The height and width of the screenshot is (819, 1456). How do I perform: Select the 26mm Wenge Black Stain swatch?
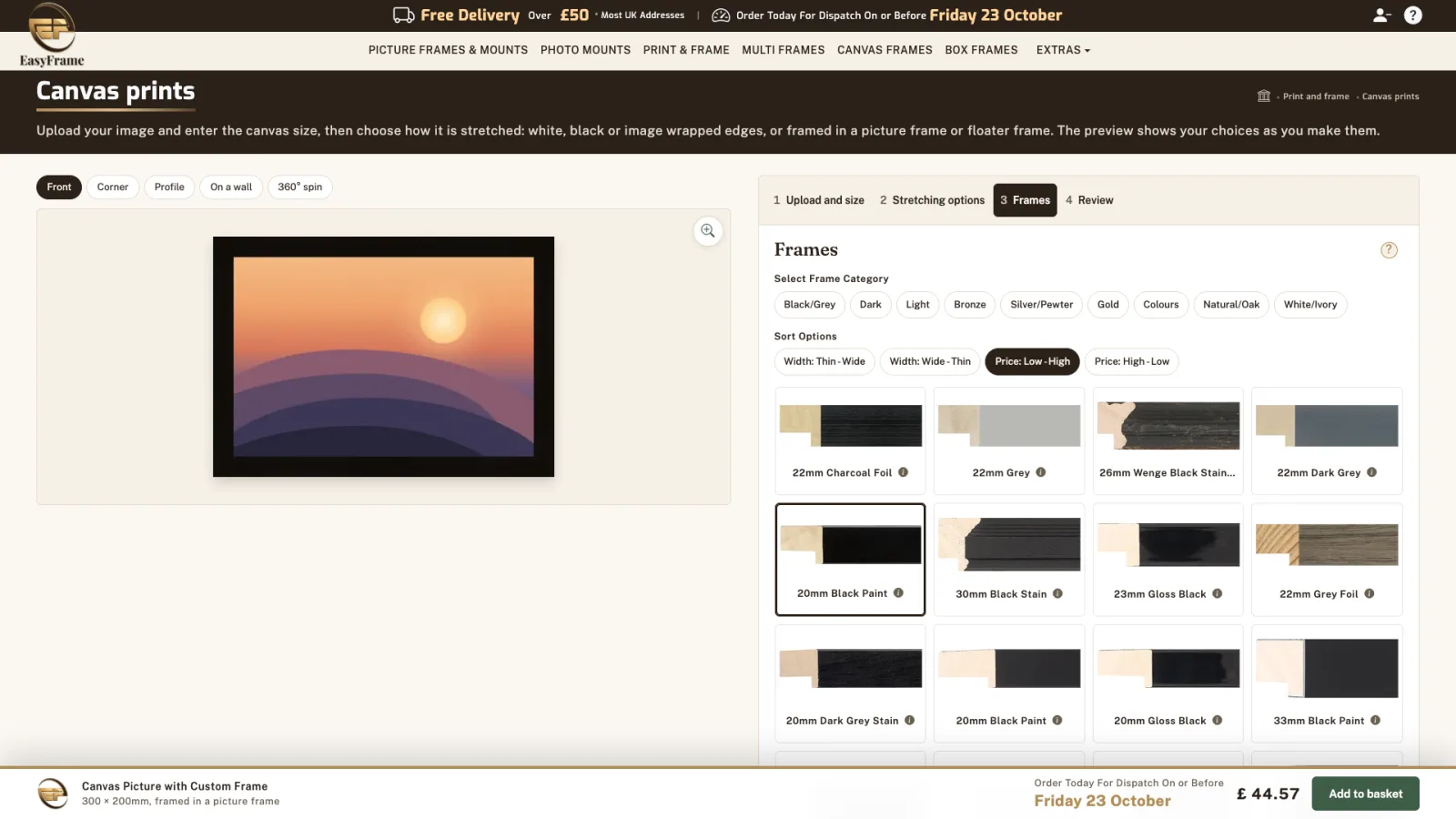[x=1168, y=441]
